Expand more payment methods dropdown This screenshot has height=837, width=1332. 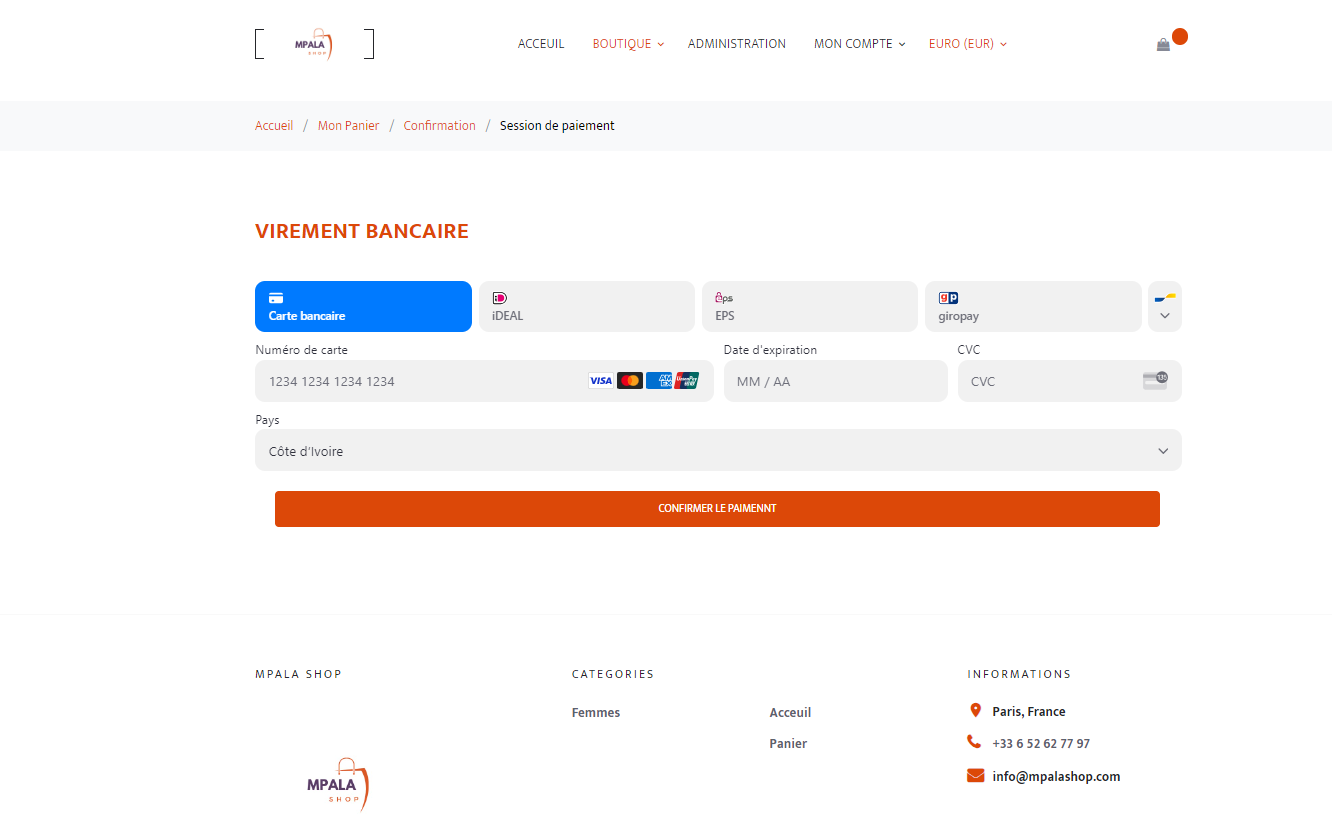[x=1164, y=307]
